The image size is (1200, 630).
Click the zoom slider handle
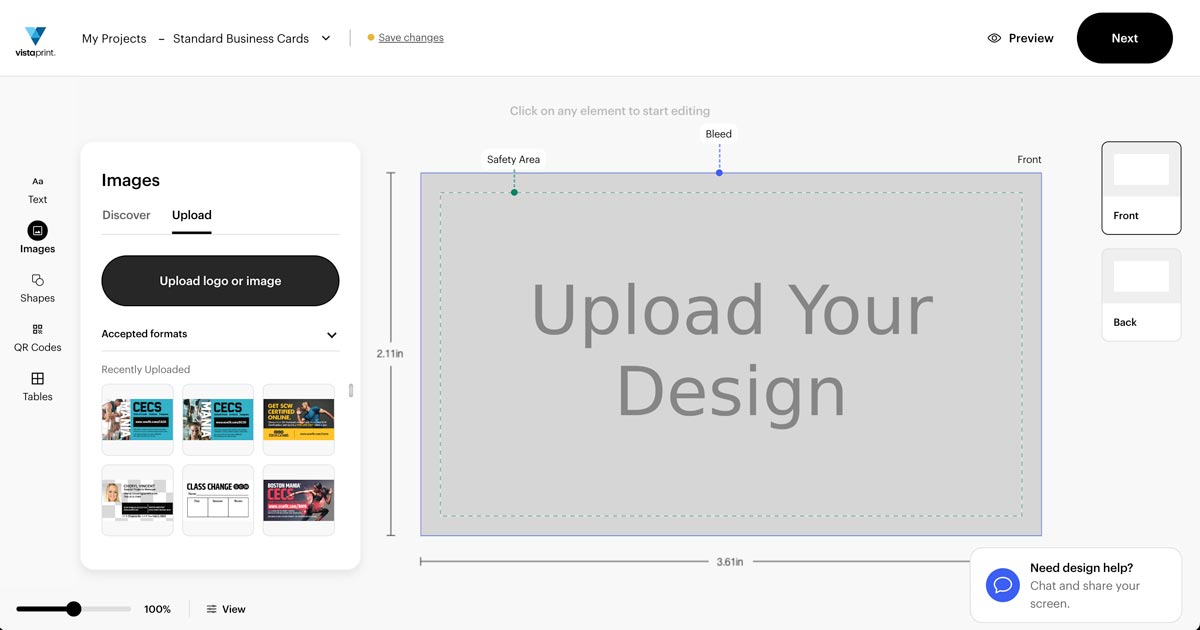tap(73, 609)
